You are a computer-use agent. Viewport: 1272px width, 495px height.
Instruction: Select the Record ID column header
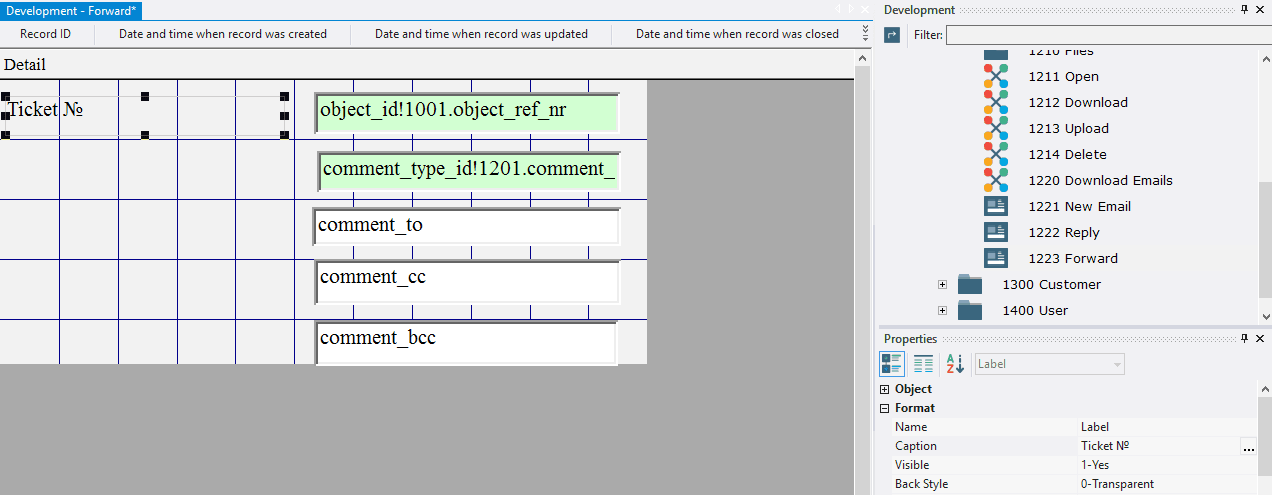pyautogui.click(x=46, y=34)
